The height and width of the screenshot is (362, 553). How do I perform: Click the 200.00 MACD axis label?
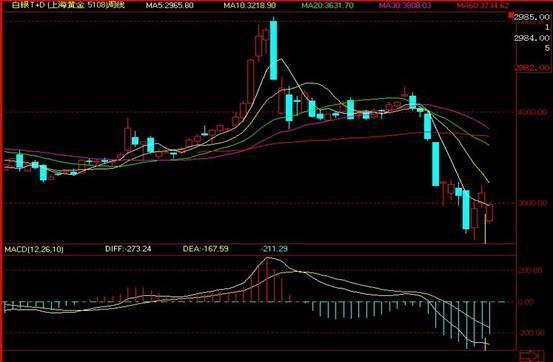[x=530, y=270]
